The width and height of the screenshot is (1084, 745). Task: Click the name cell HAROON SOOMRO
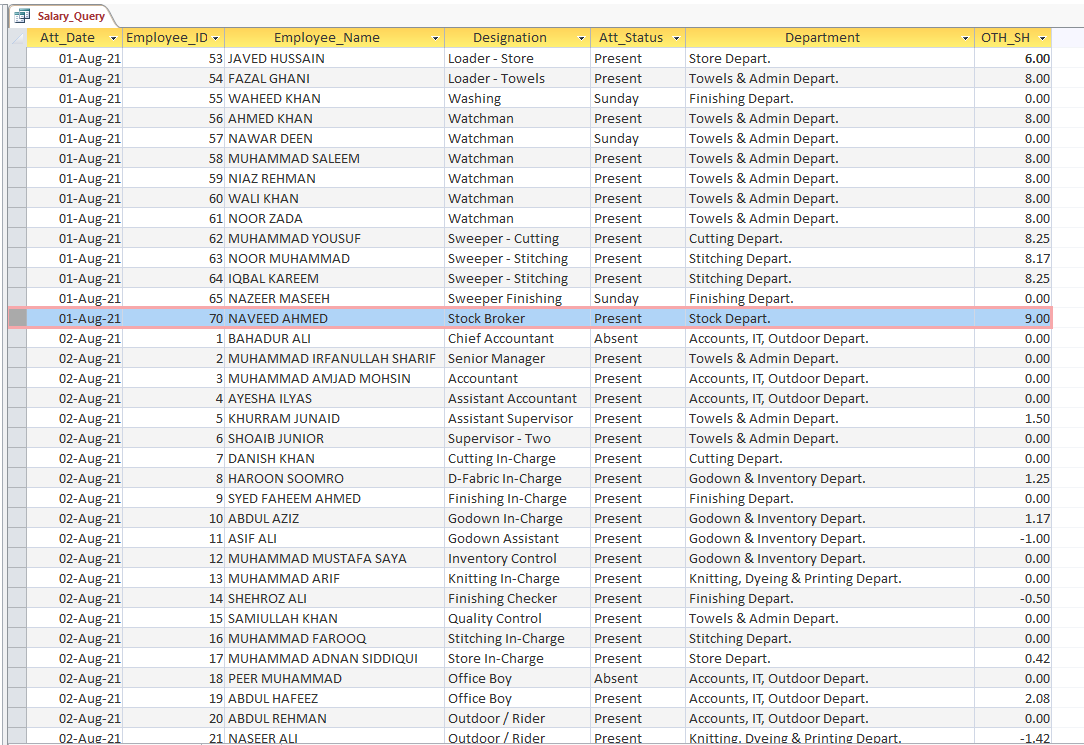[335, 479]
